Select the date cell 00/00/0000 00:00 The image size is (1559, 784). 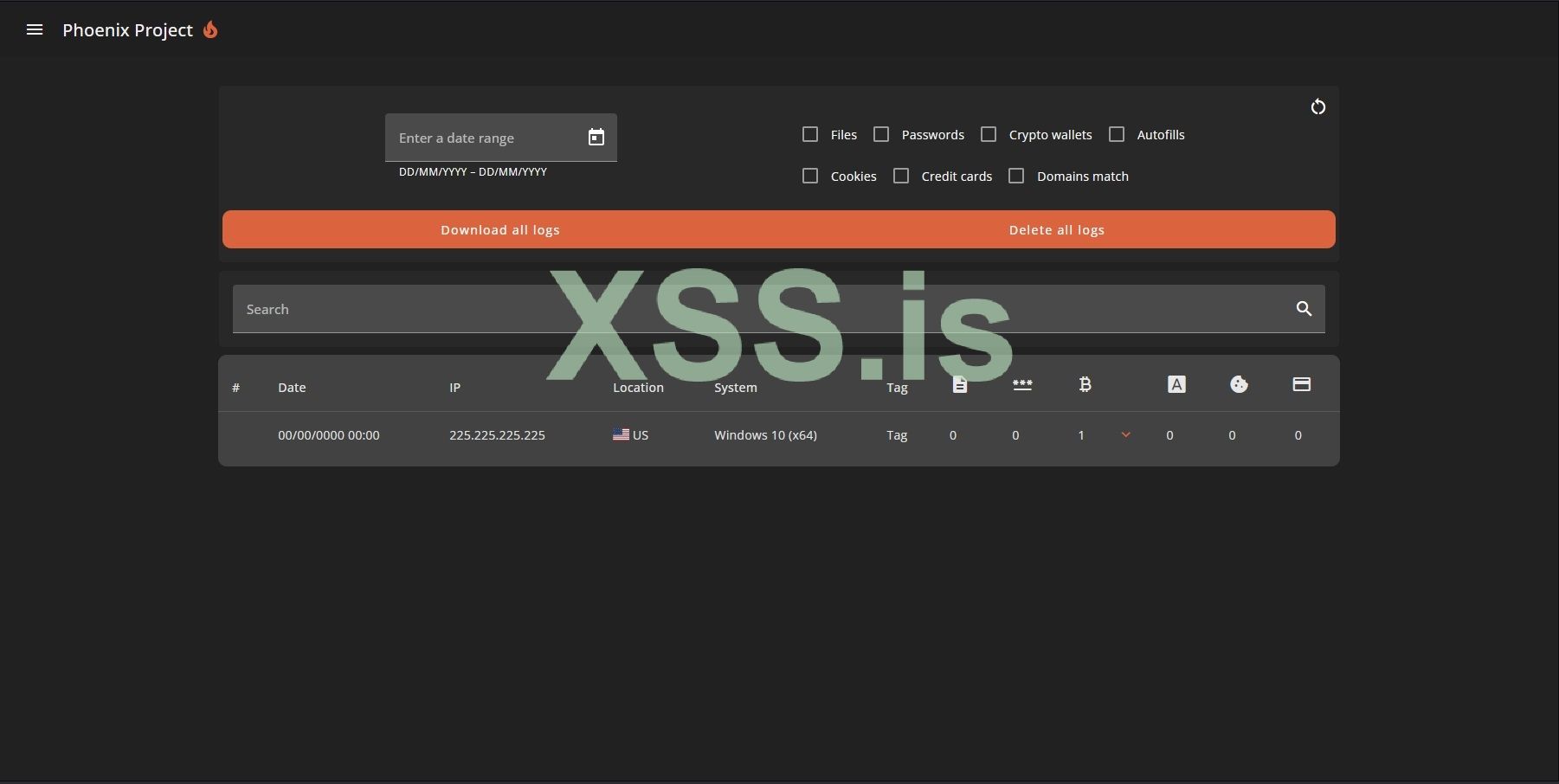(329, 435)
